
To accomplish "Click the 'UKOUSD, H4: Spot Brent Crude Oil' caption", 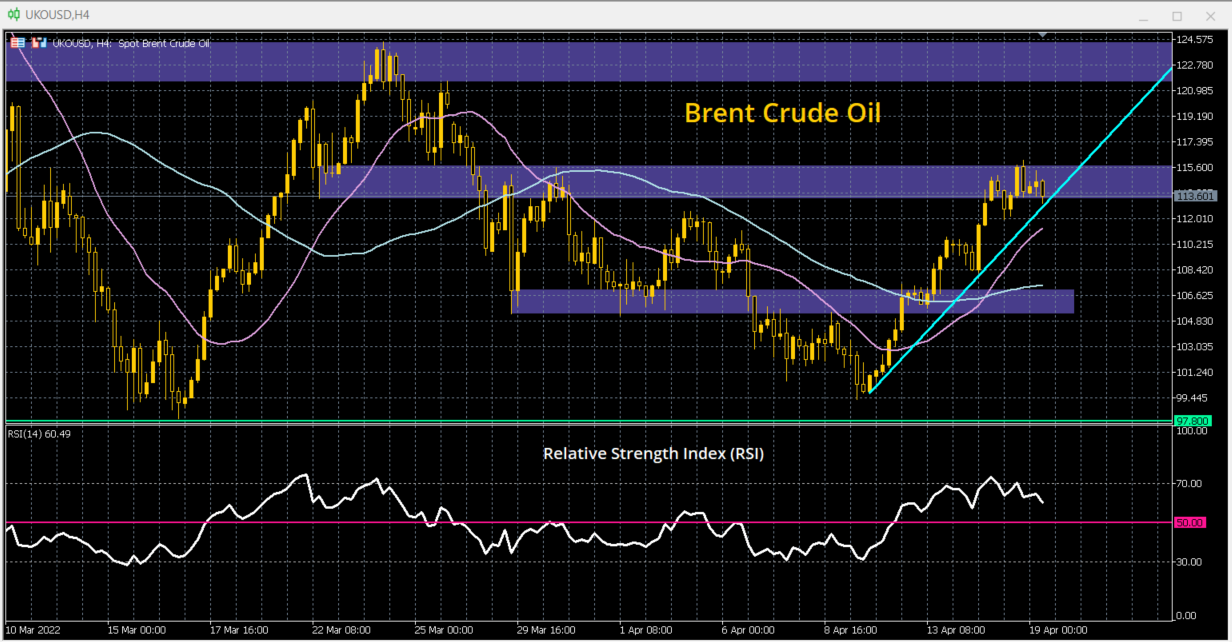I will click(131, 43).
